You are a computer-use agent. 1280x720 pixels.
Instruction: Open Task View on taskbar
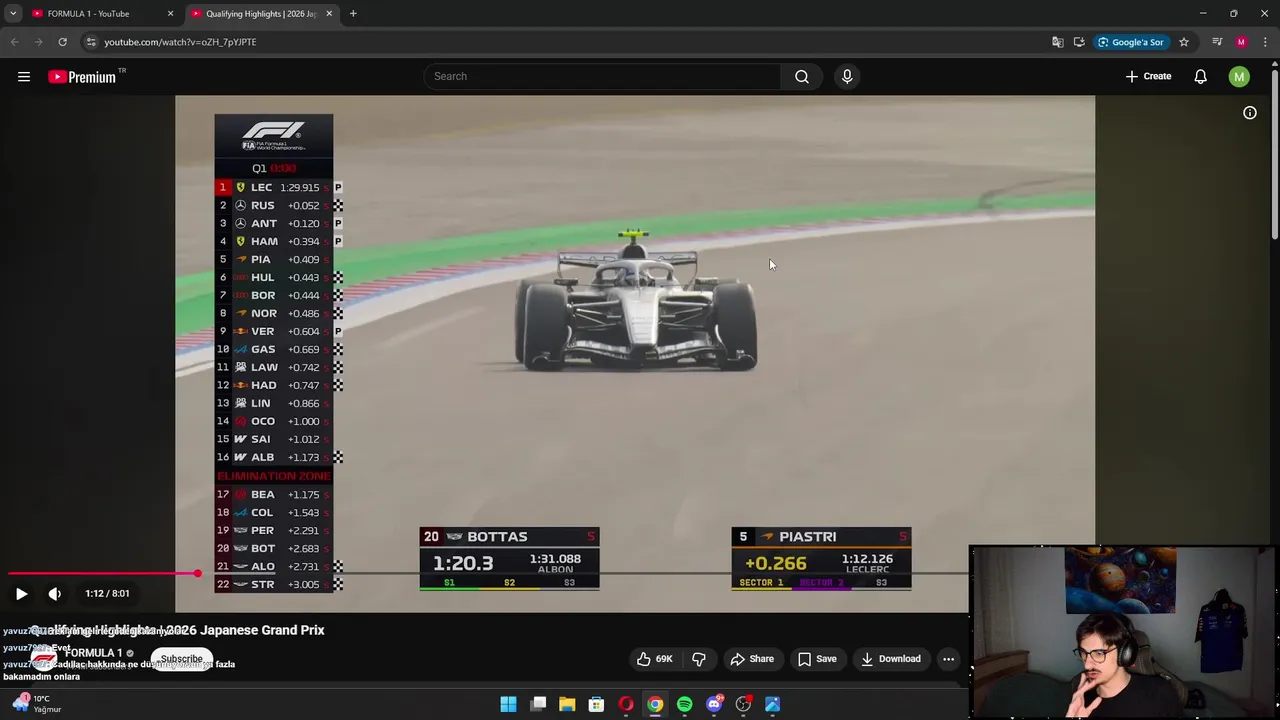coord(538,704)
